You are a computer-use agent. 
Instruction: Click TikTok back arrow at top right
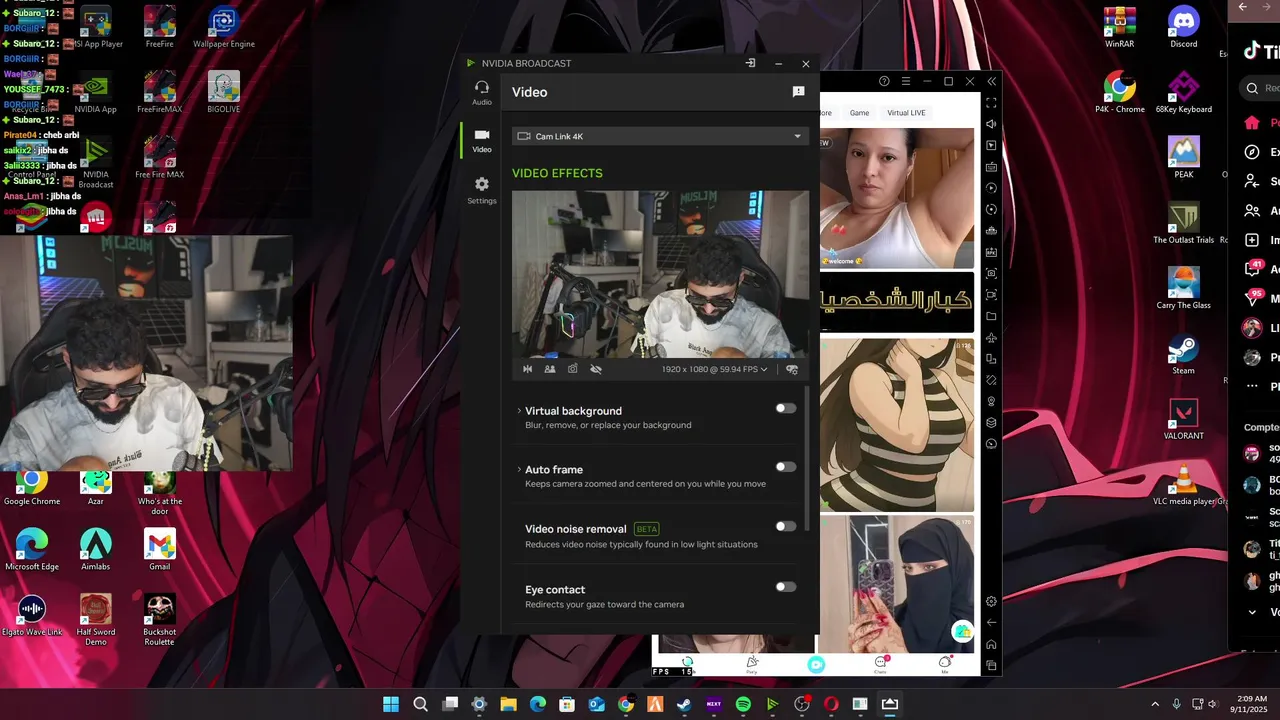coord(1242,7)
